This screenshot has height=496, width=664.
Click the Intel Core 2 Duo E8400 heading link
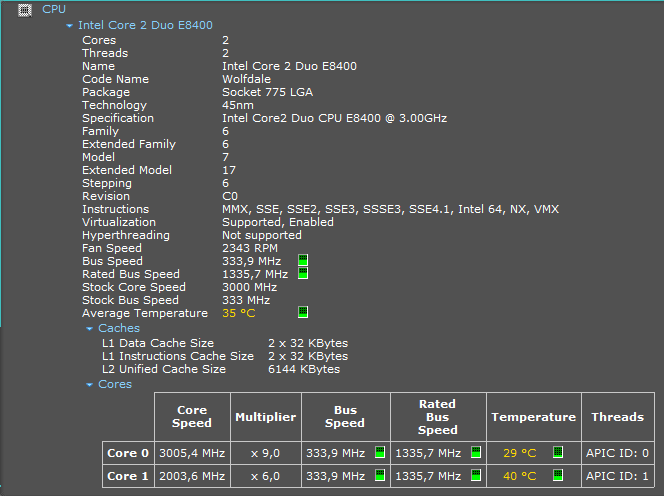click(x=145, y=25)
